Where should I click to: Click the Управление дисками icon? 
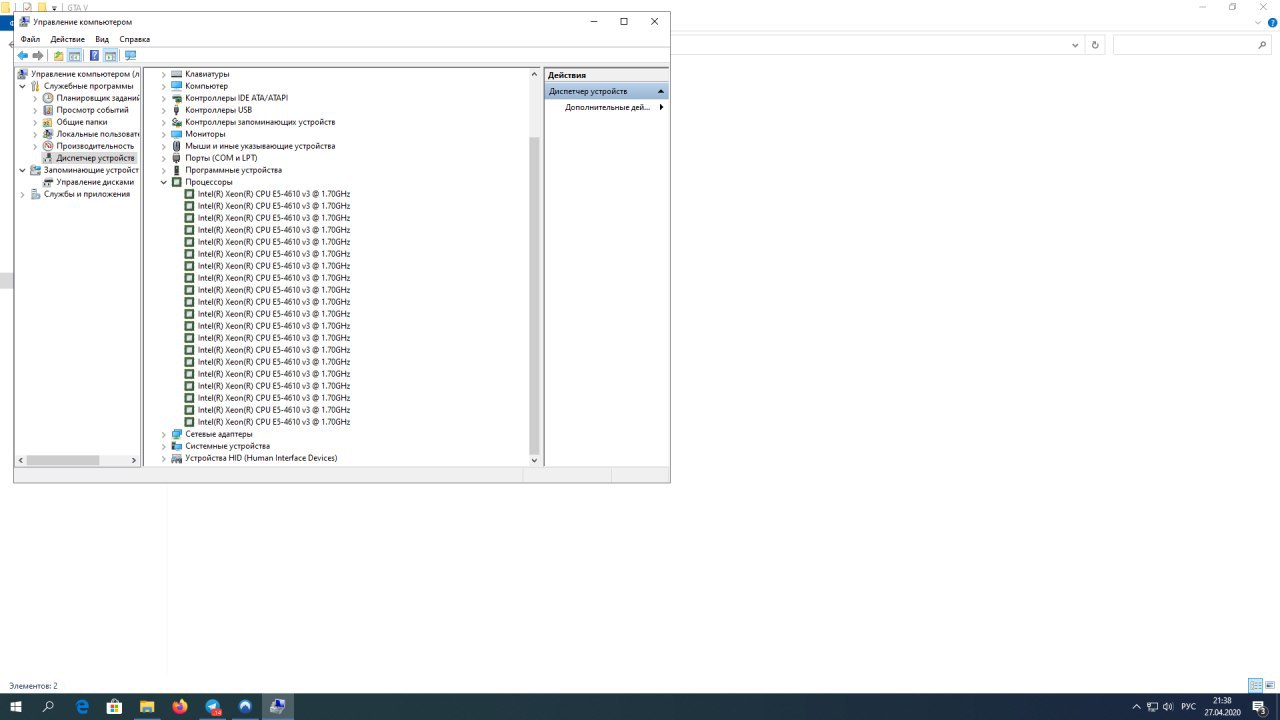(x=48, y=182)
